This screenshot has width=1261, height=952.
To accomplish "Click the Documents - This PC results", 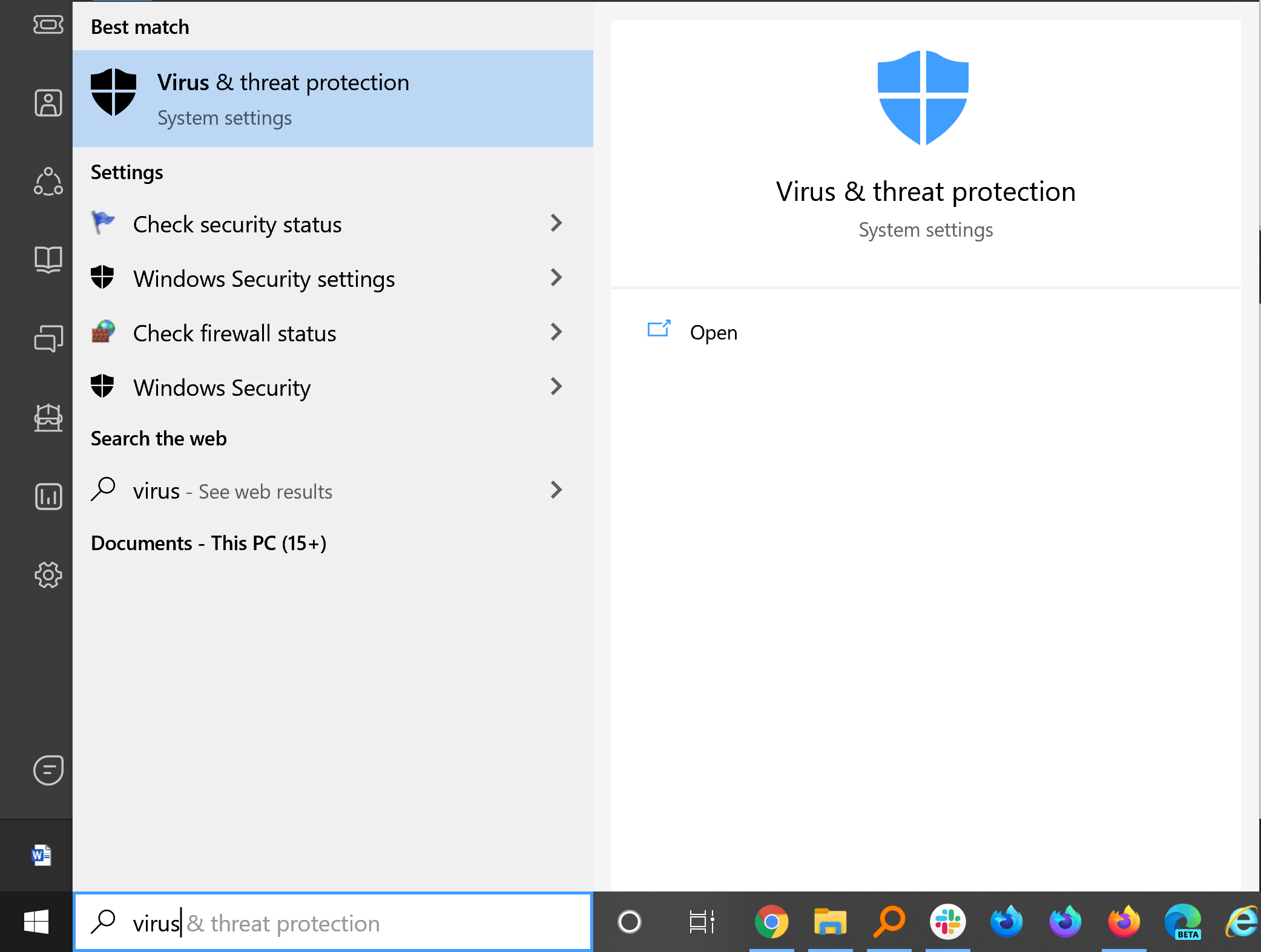I will (210, 543).
